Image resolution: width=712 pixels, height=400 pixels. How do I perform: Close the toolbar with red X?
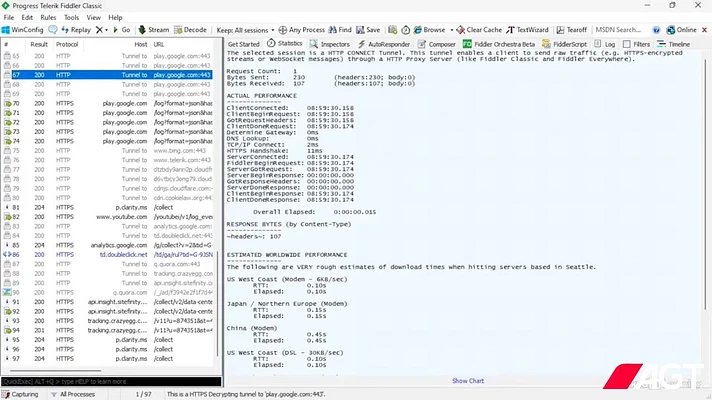(x=705, y=30)
